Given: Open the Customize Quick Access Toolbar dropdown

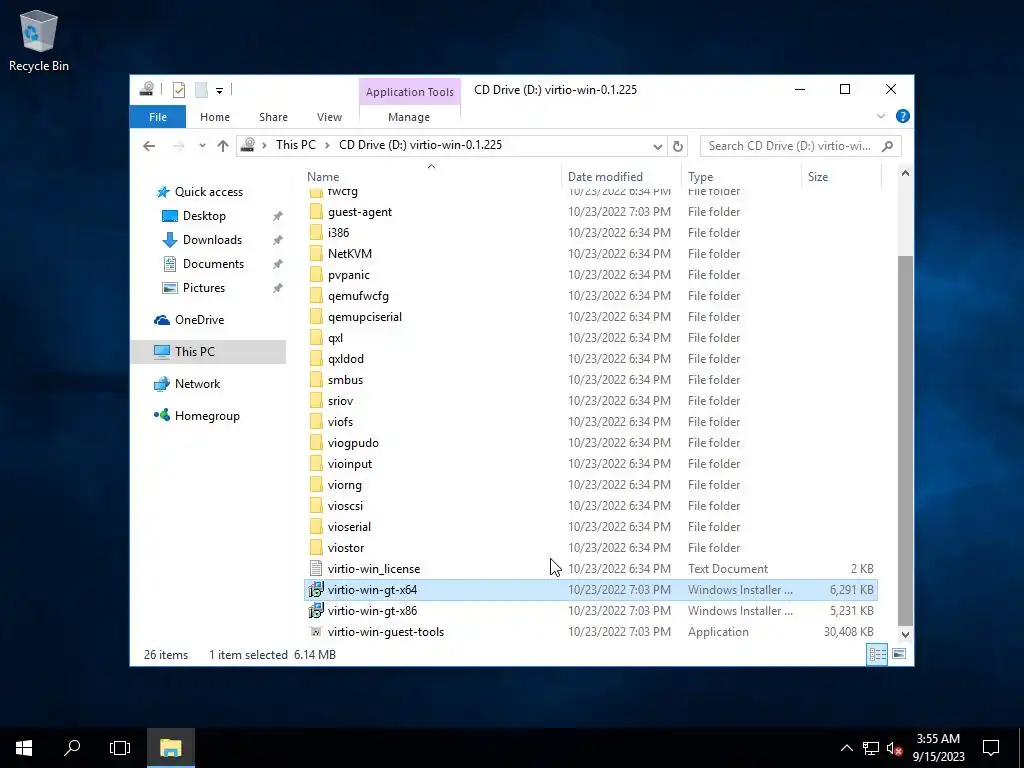Looking at the screenshot, I should pyautogui.click(x=219, y=91).
